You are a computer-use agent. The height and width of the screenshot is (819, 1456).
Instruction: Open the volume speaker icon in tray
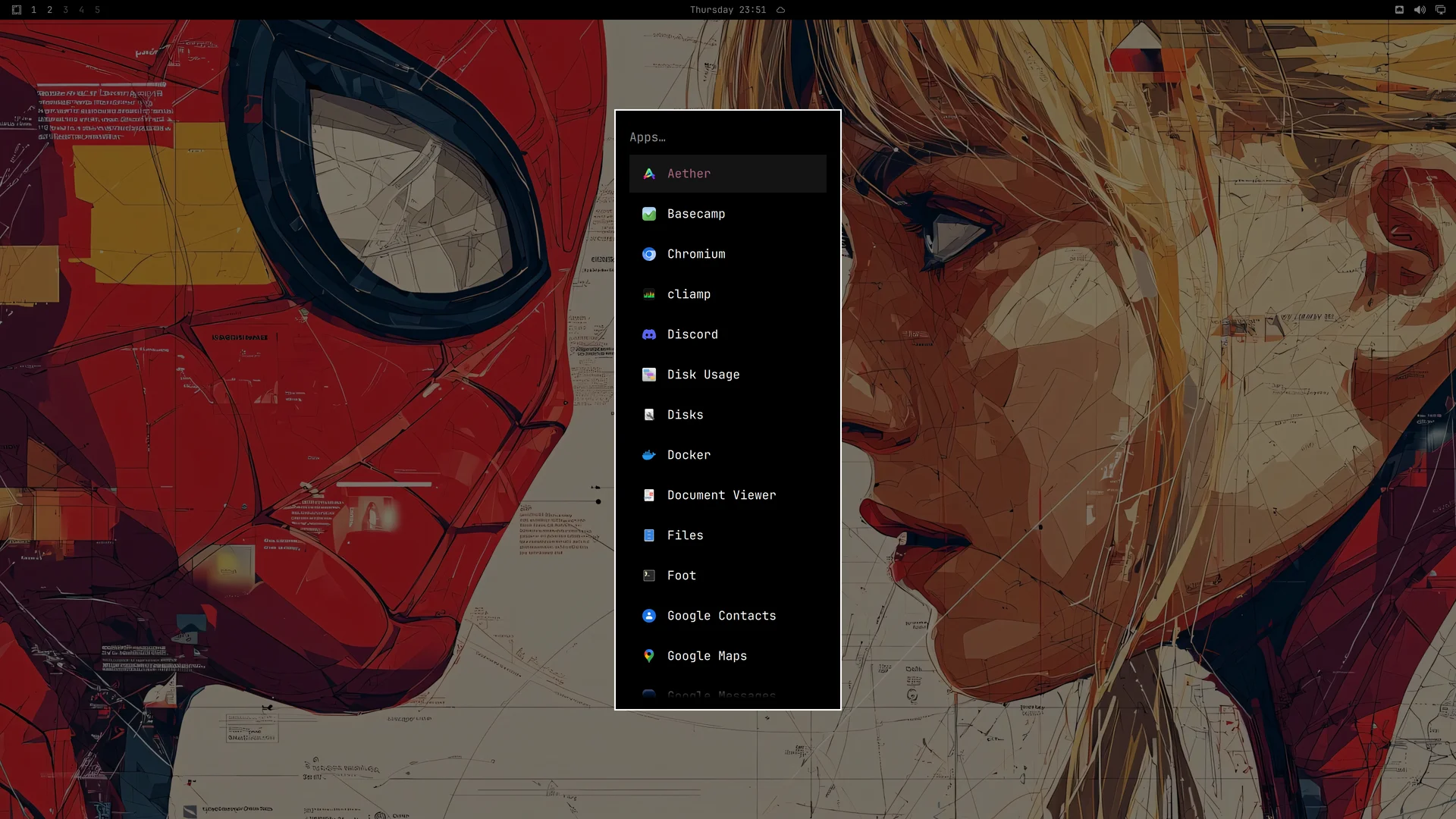pyautogui.click(x=1420, y=10)
